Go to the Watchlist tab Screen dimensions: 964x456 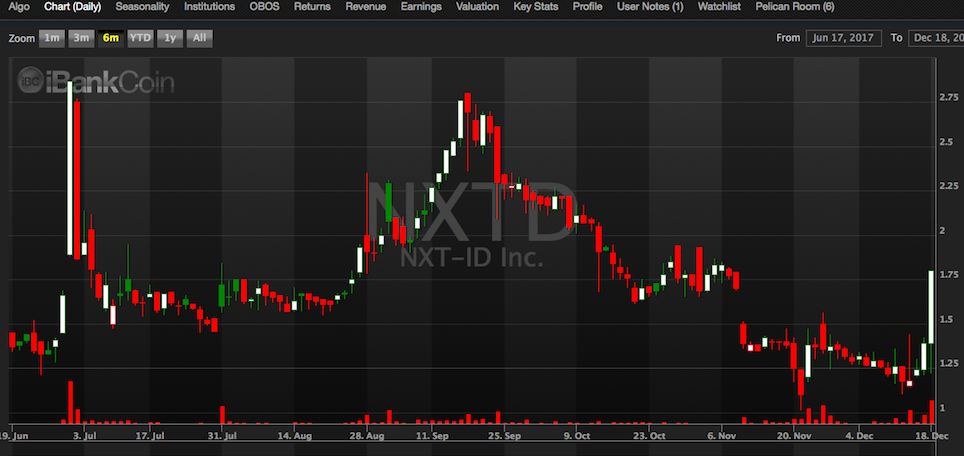(x=719, y=7)
